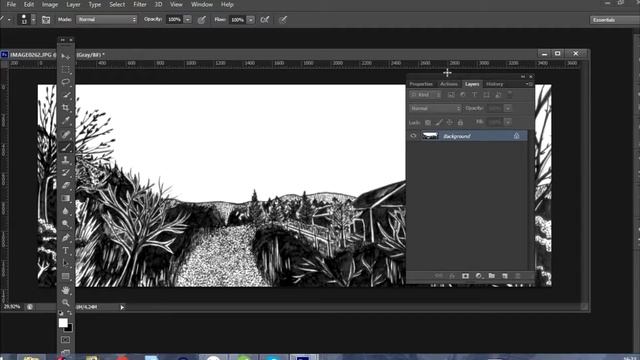Select the History Brush tool
Screen dimensions: 640x360
click(x=65, y=173)
